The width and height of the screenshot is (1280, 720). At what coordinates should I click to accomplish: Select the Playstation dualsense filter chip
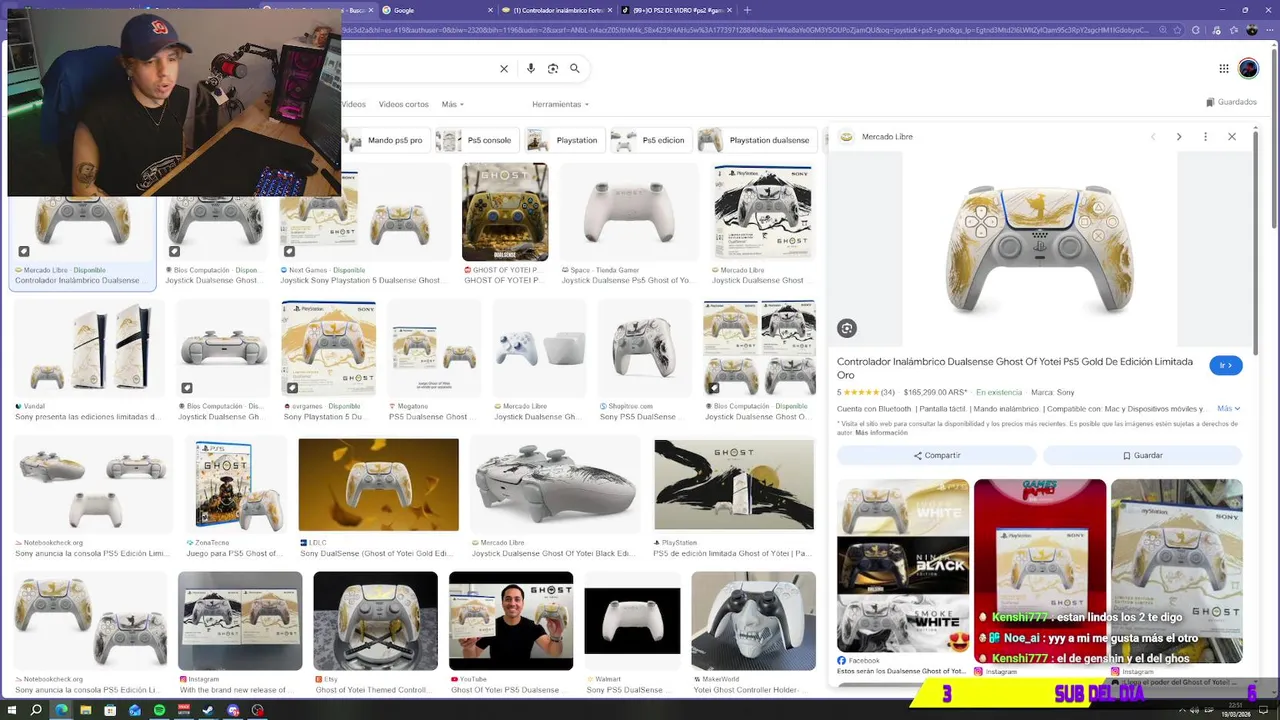pos(758,140)
